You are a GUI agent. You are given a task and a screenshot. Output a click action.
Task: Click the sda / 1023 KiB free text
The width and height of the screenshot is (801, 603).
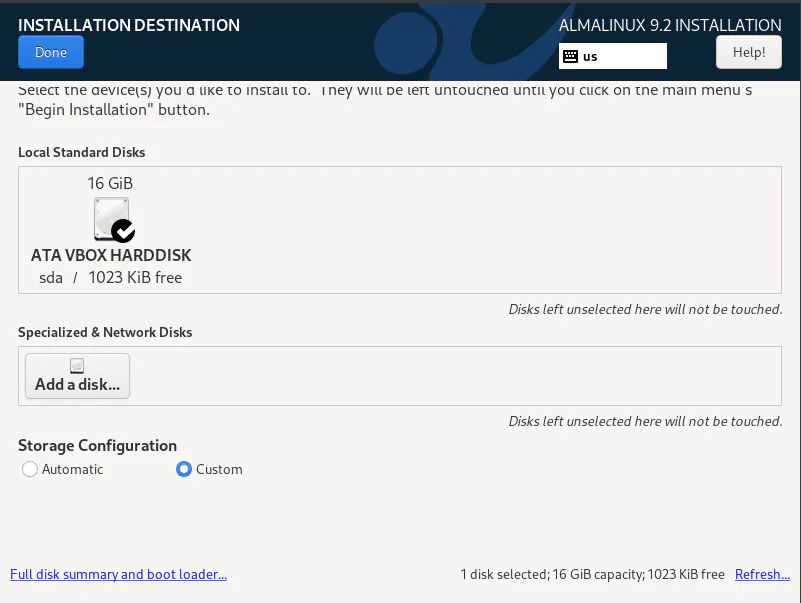(x=111, y=277)
